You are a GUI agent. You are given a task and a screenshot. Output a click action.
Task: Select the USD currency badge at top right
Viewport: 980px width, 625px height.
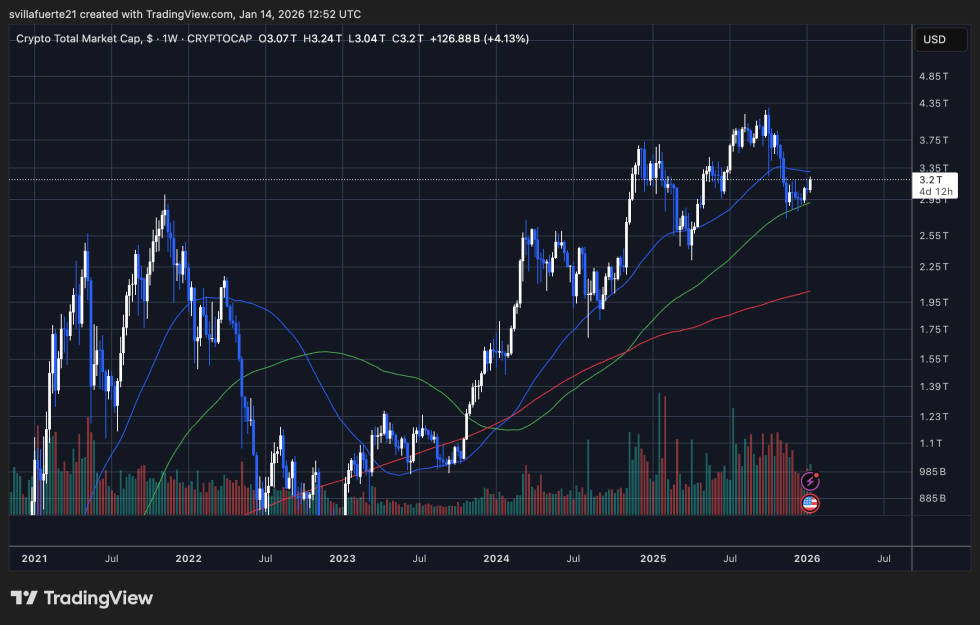click(940, 39)
